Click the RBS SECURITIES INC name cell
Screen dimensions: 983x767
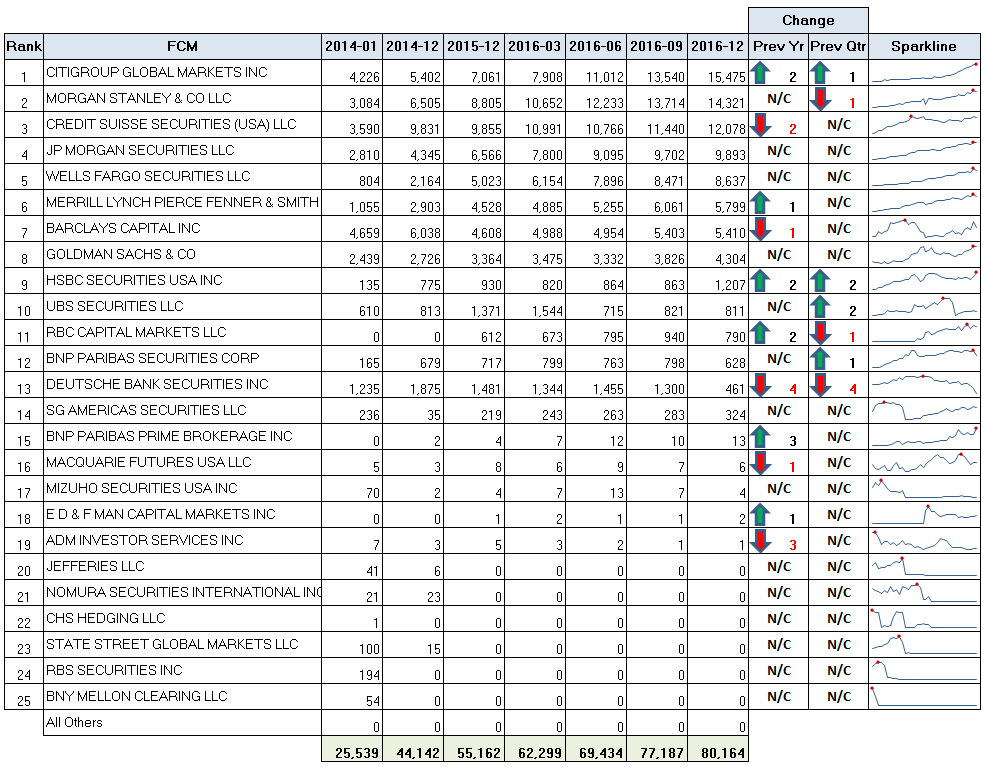coord(182,672)
